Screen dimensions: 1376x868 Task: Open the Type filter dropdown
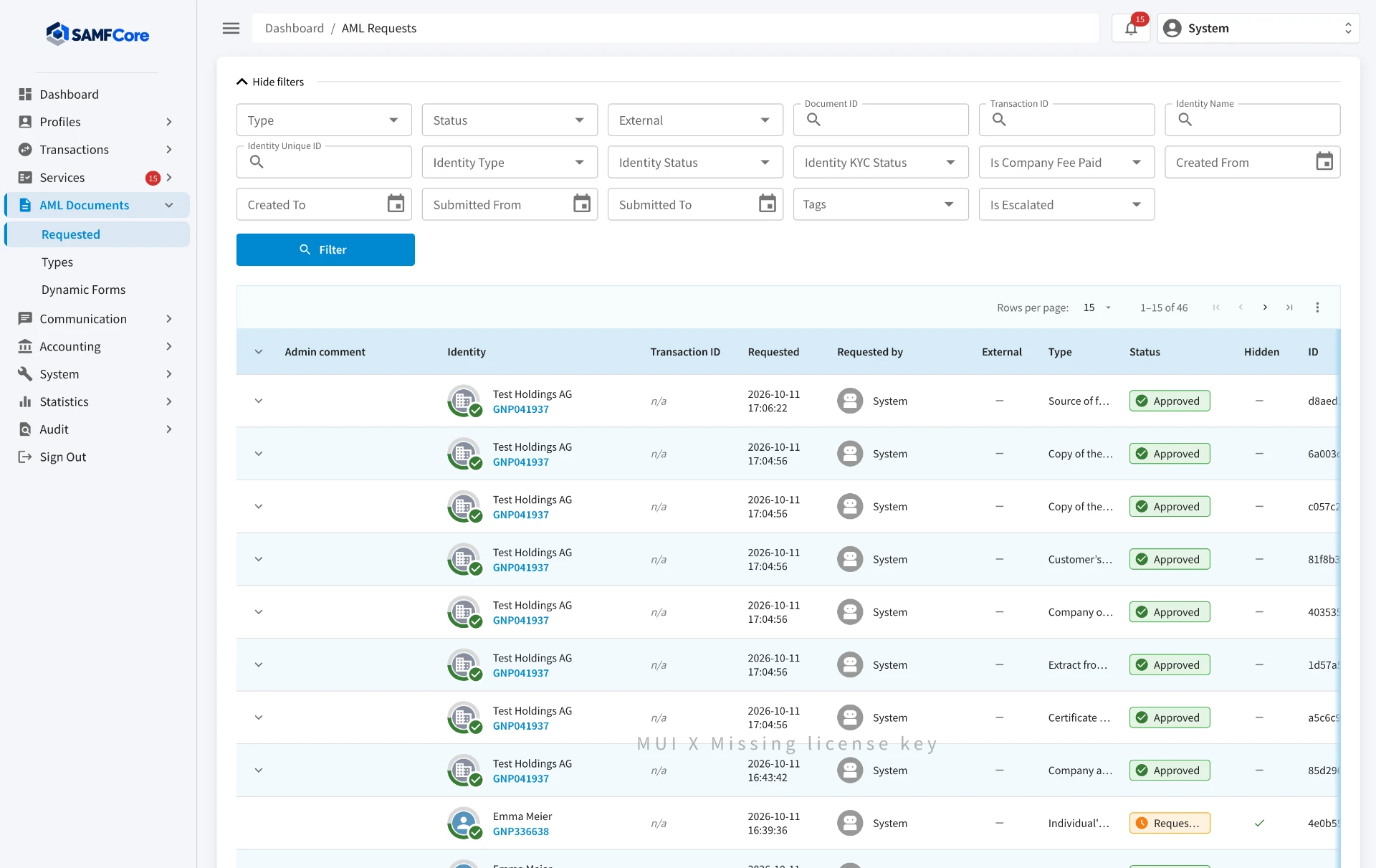coord(324,120)
